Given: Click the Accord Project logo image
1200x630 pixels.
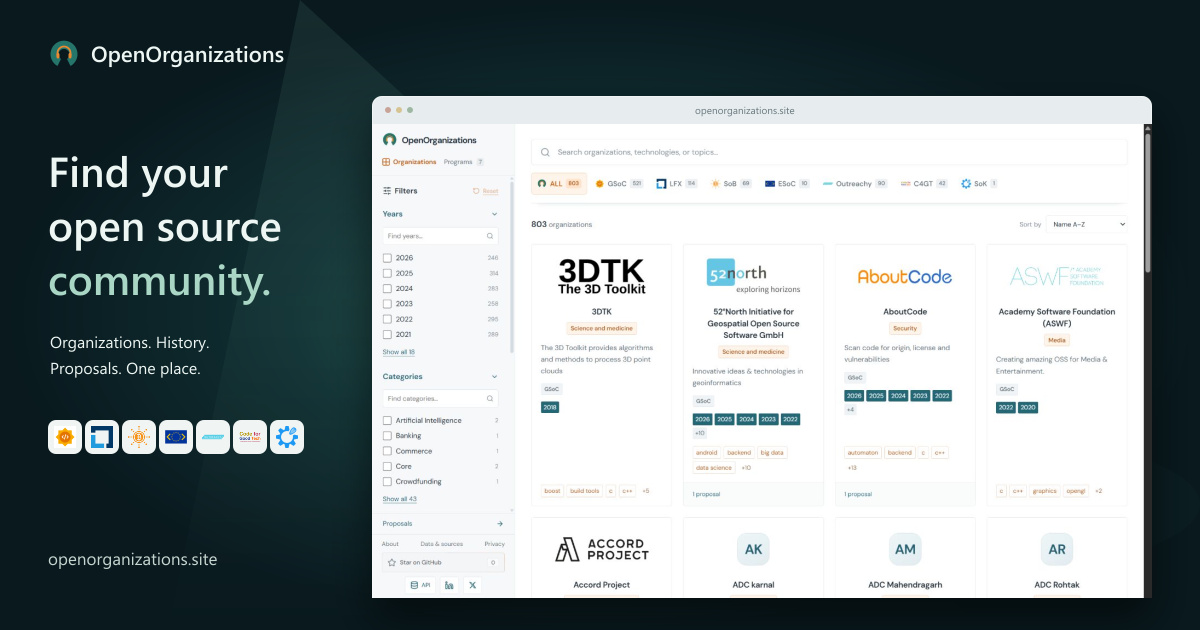Looking at the screenshot, I should point(602,549).
